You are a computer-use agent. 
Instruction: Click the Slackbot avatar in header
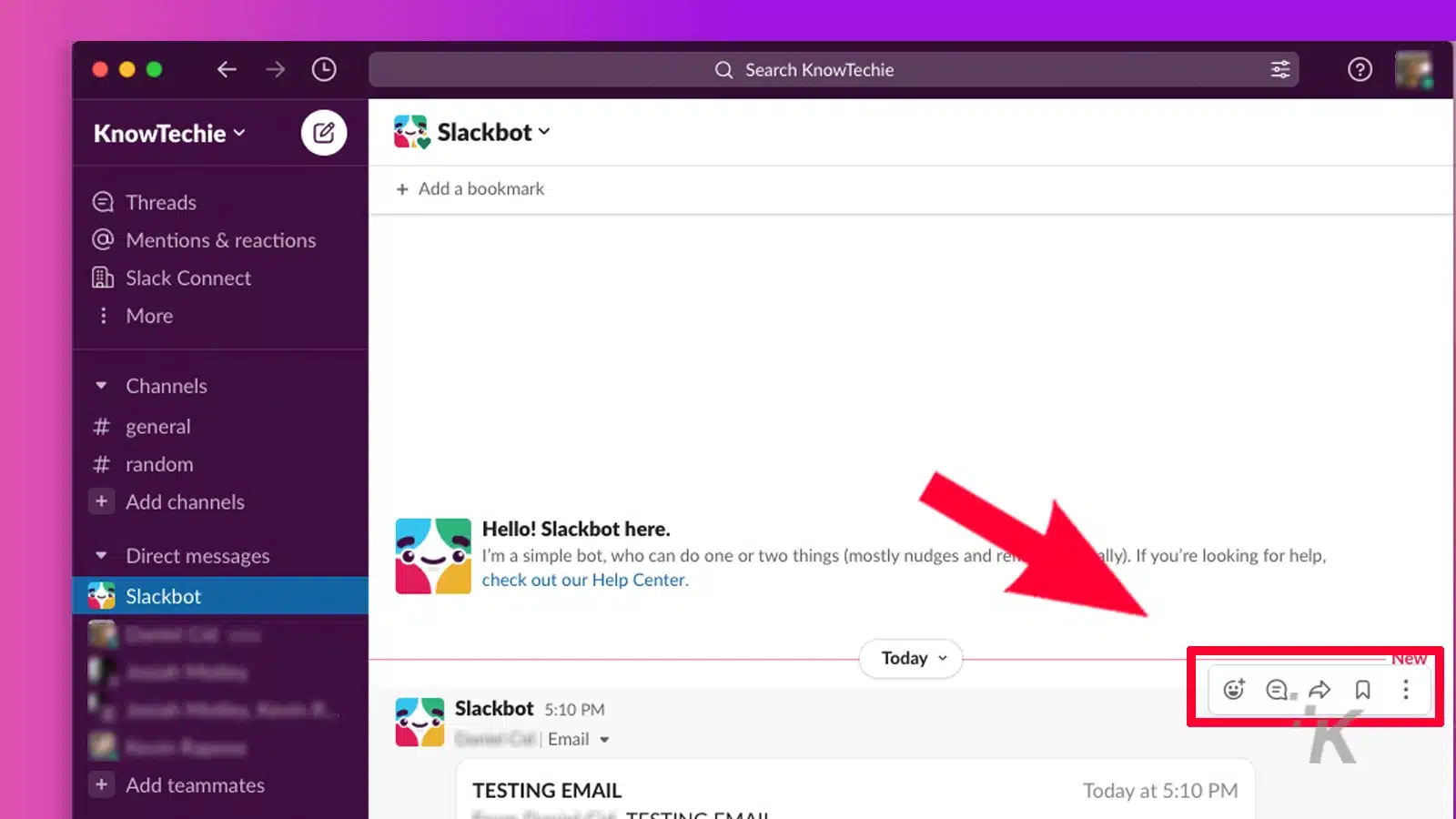411,132
